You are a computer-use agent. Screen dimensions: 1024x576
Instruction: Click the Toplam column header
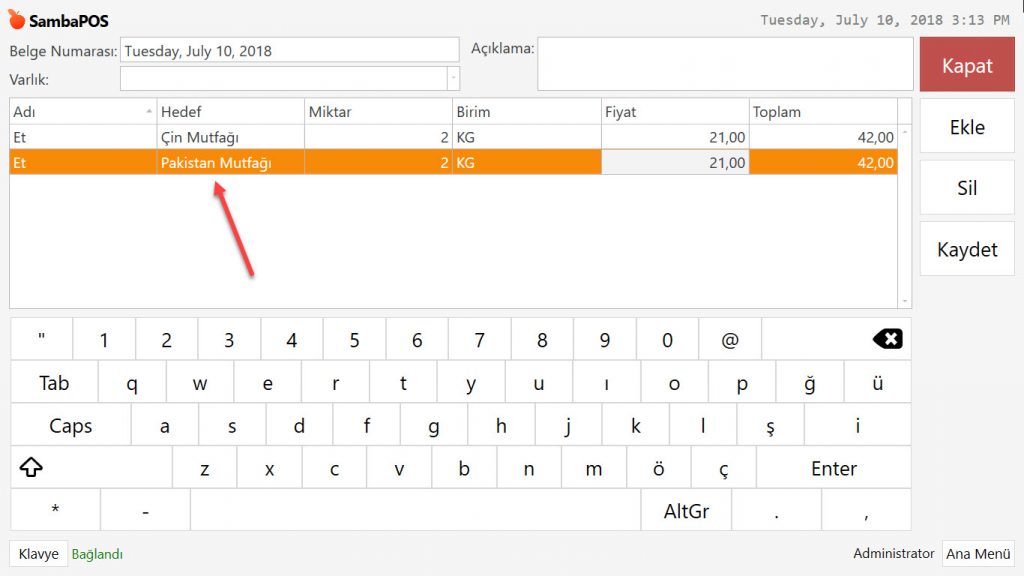tap(822, 112)
